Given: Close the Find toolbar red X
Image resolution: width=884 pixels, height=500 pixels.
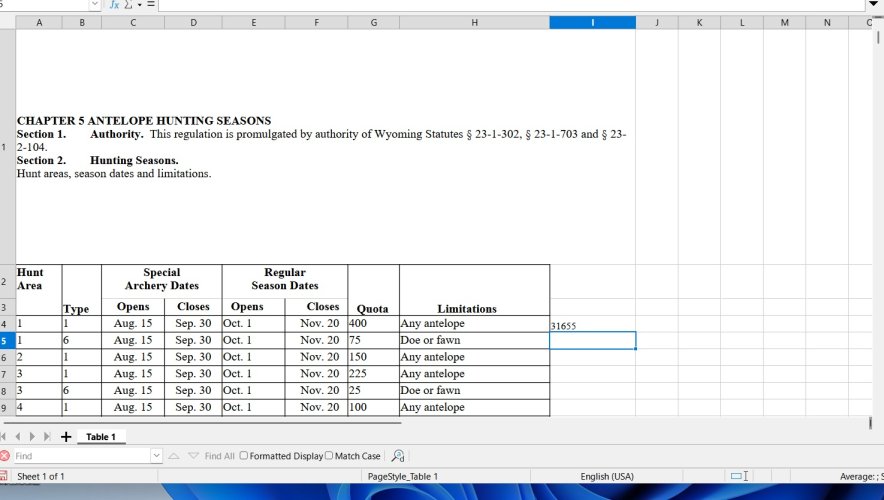Looking at the screenshot, I should (x=5, y=455).
